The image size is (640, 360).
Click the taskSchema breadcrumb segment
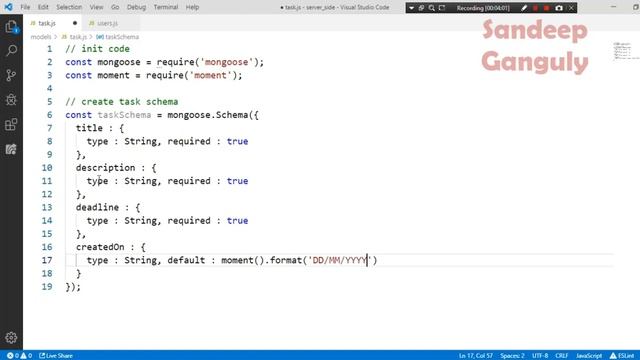(118, 37)
